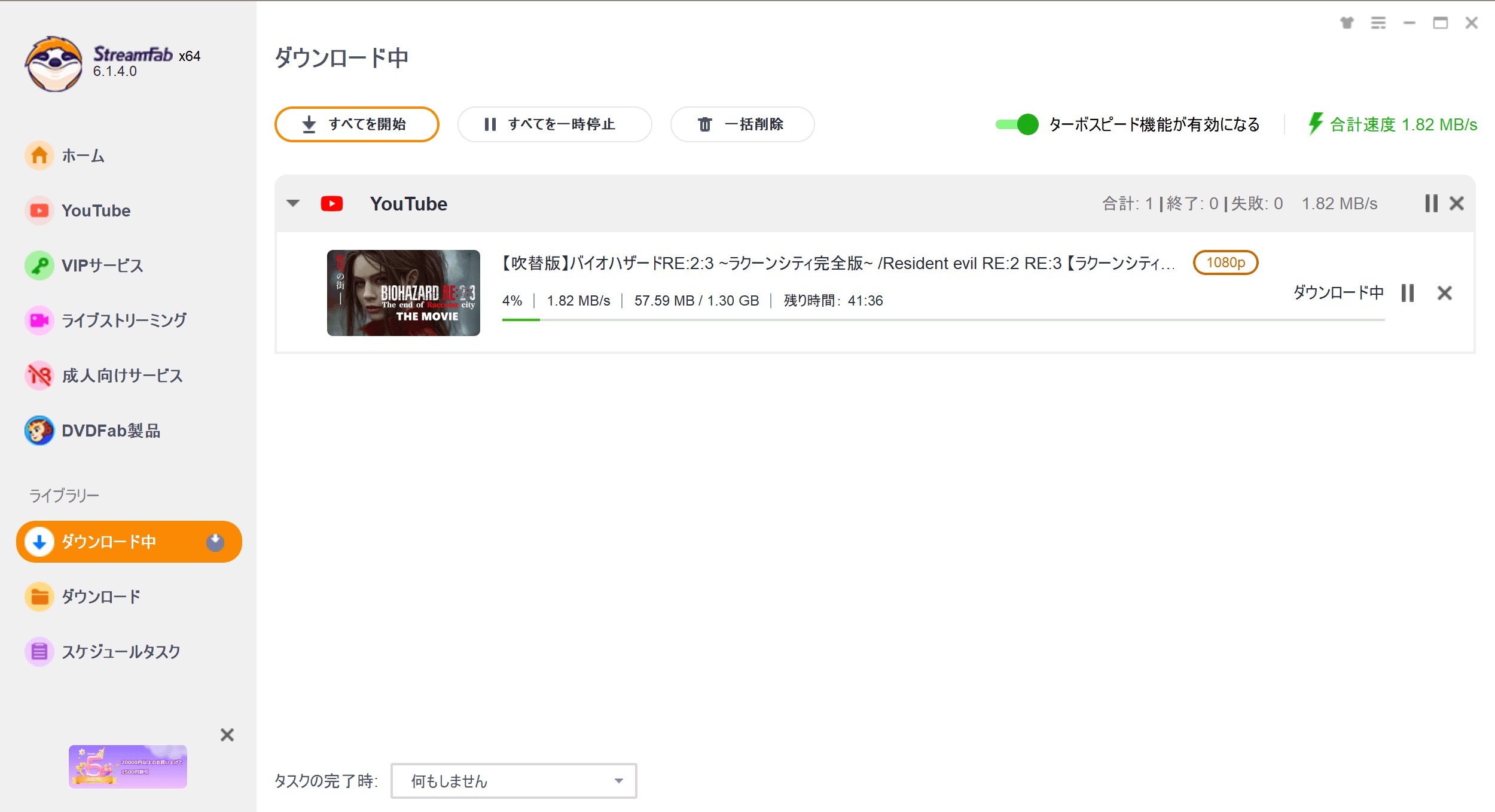
Task: Click the 合計速度 1.82 MB/s text
Action: [1404, 124]
